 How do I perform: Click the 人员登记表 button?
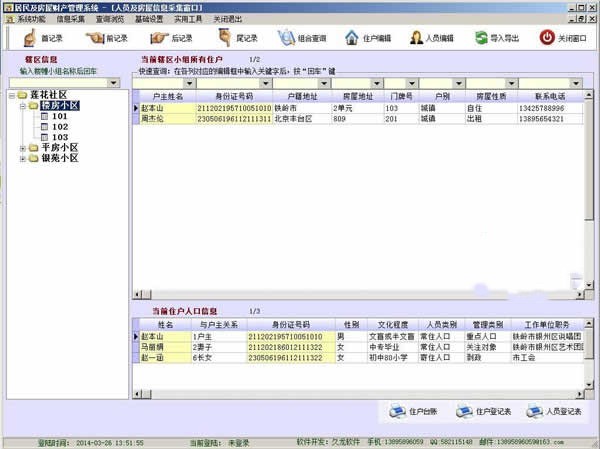[556, 411]
